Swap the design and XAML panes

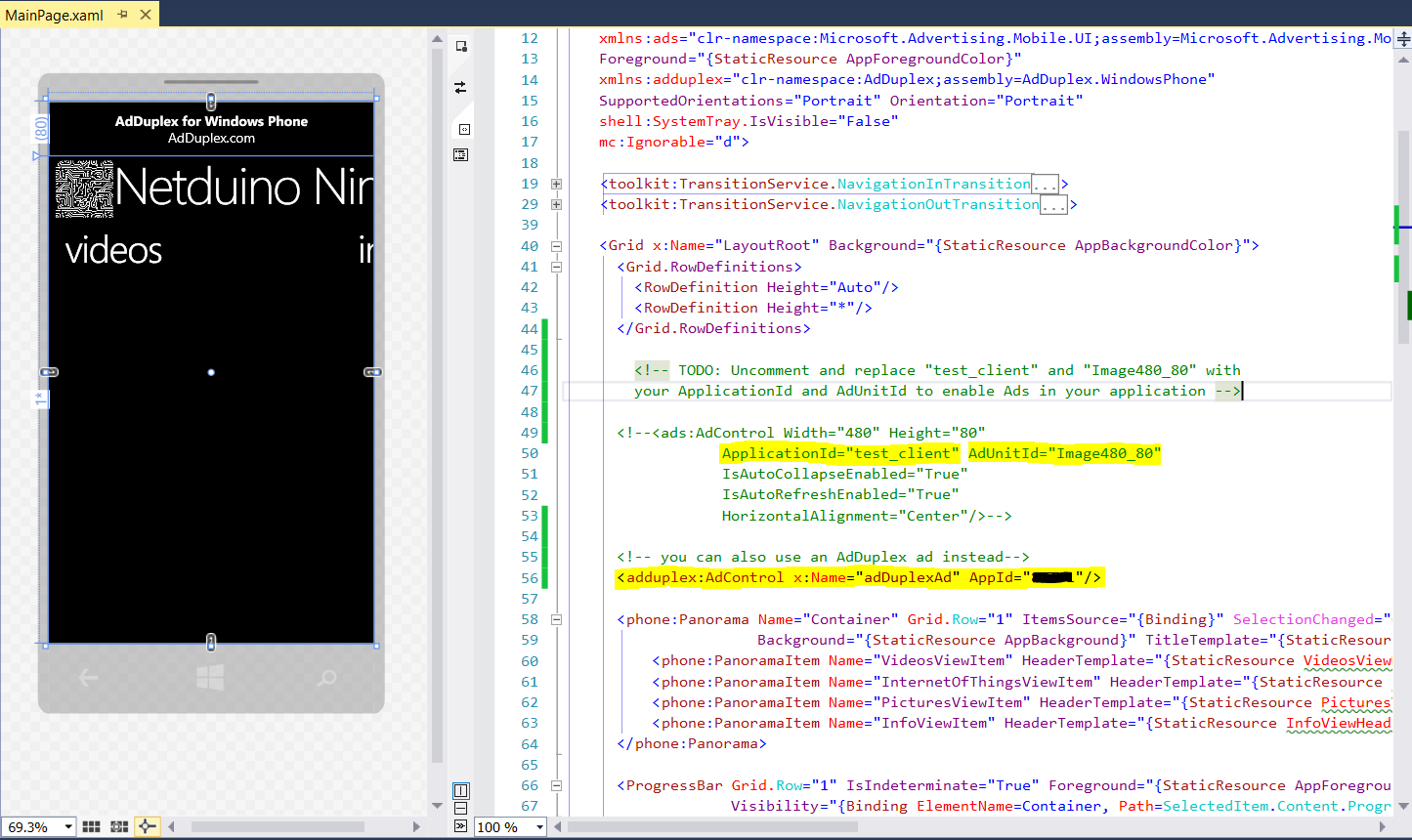pos(461,88)
